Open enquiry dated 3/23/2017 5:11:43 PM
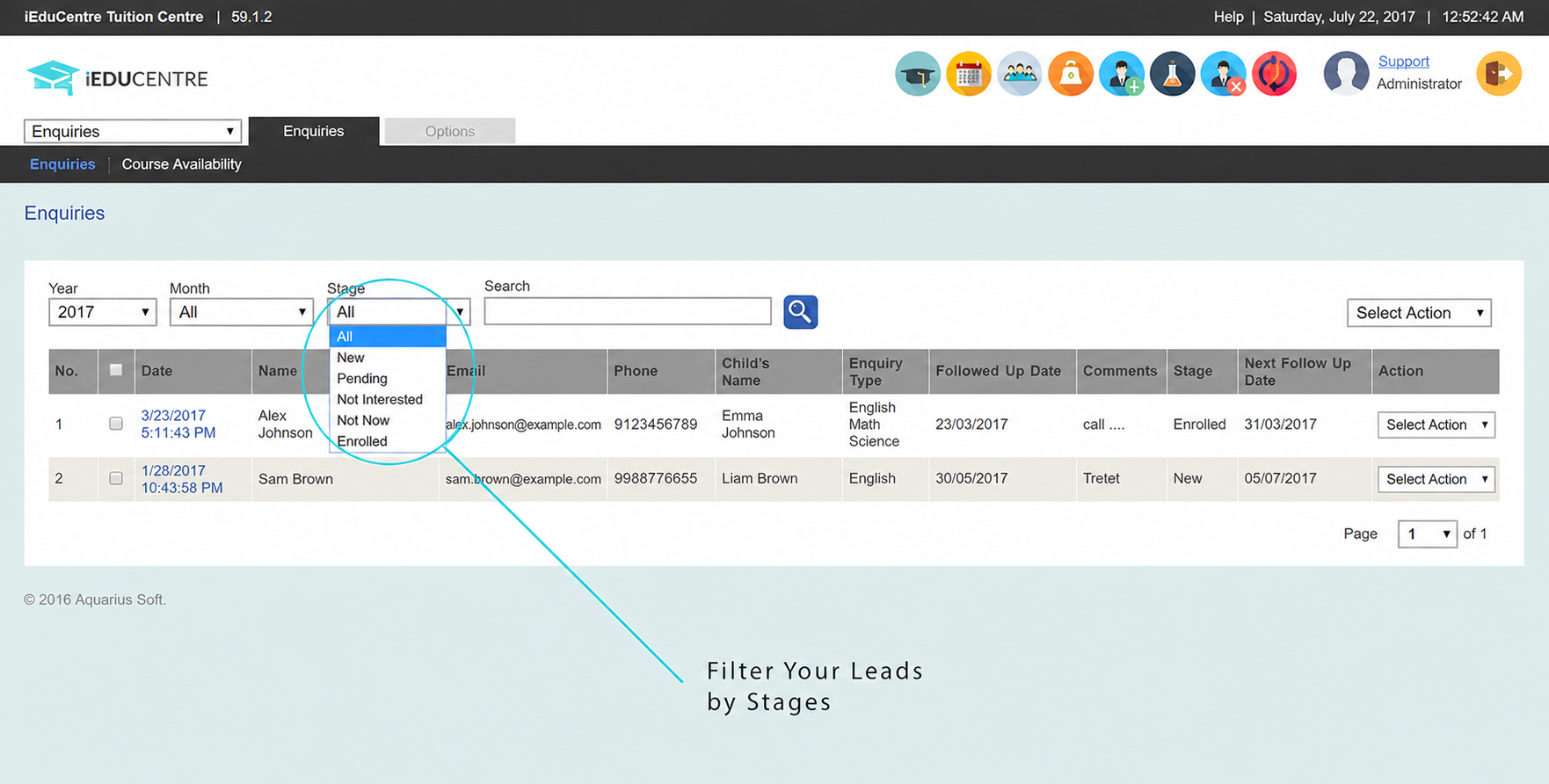The width and height of the screenshot is (1549, 784). click(x=178, y=424)
